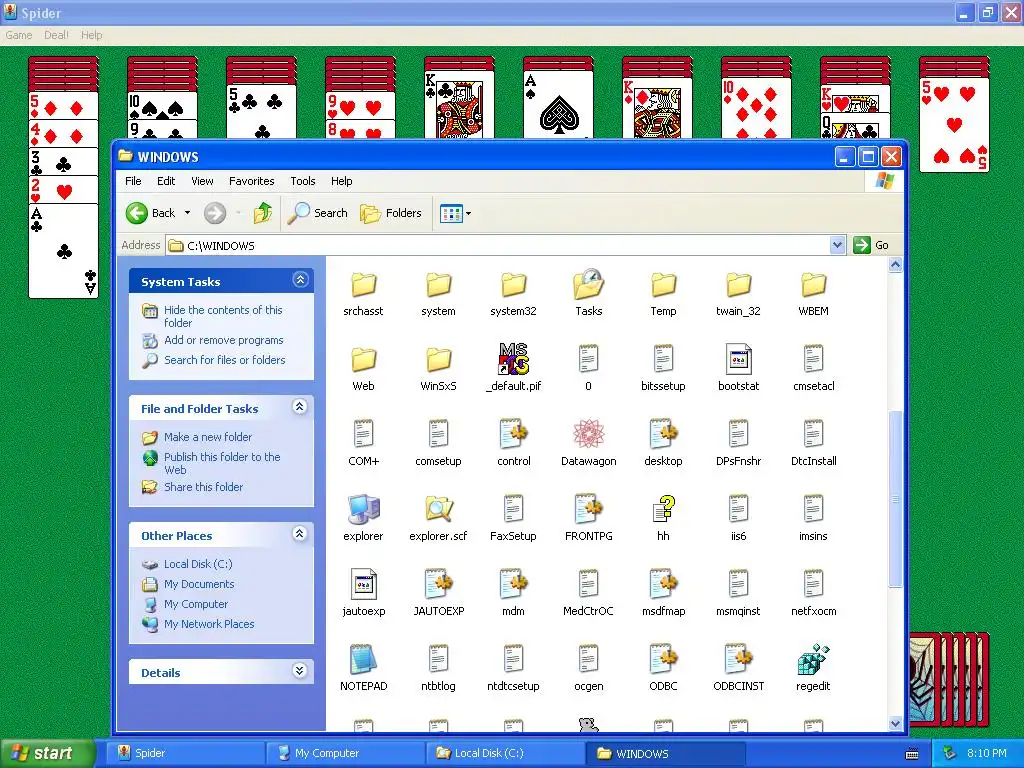Select the _default.pif shortcut icon
Screen dimensions: 1024x768
(x=513, y=359)
